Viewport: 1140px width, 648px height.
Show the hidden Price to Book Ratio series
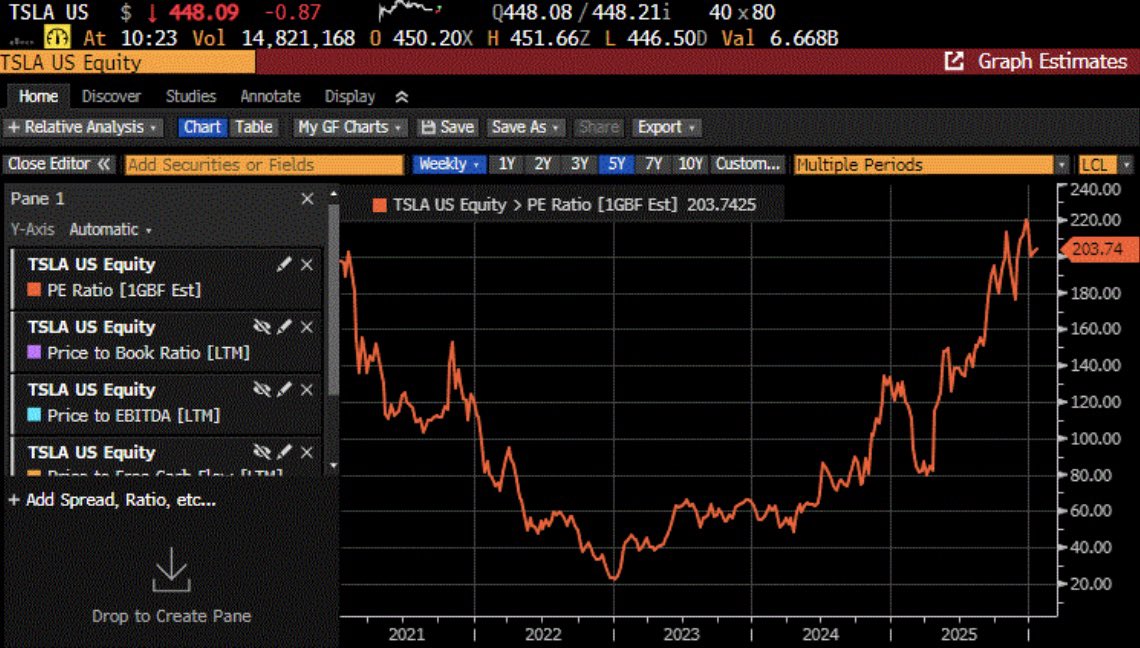click(x=262, y=327)
